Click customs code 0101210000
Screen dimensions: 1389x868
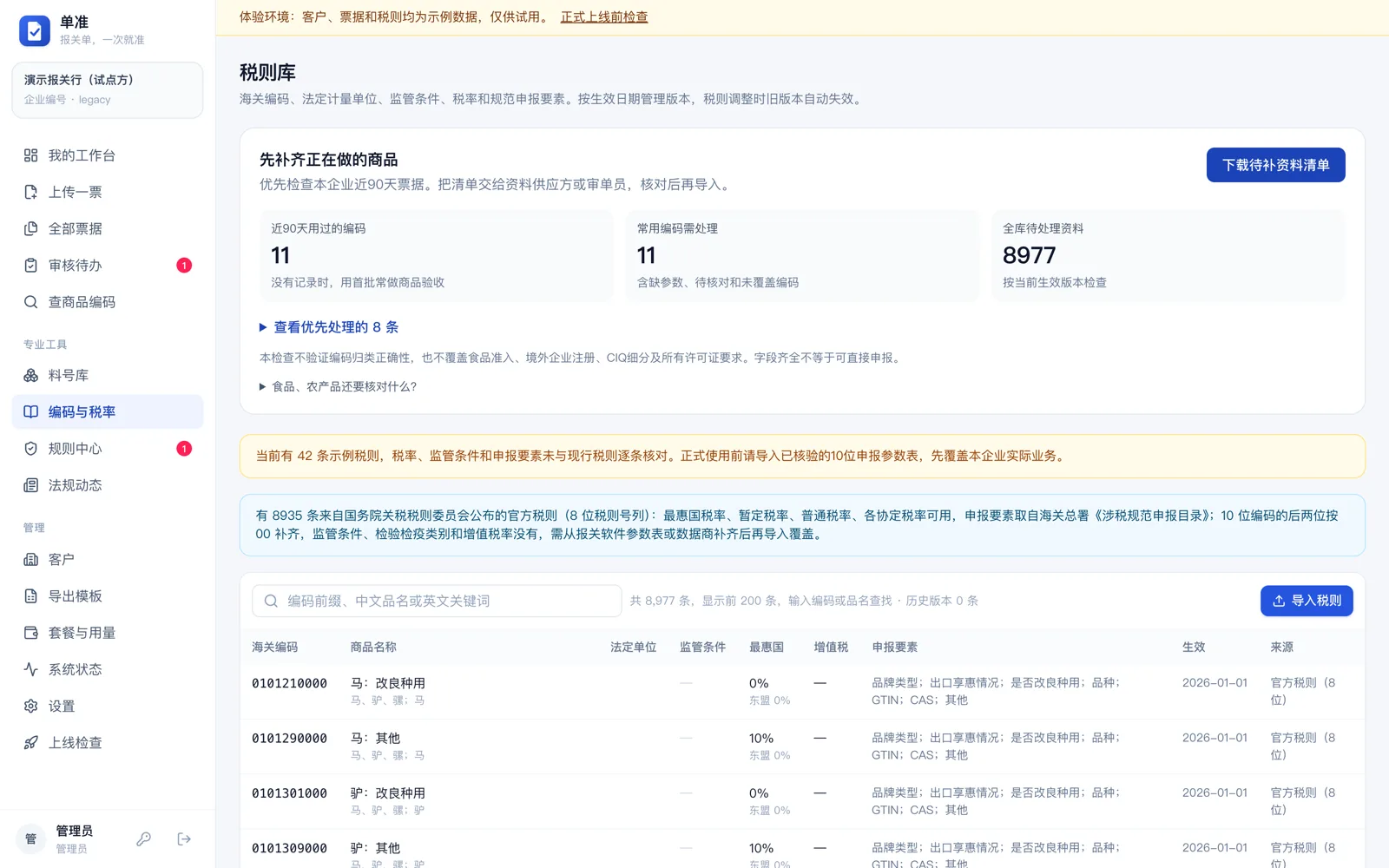[289, 683]
